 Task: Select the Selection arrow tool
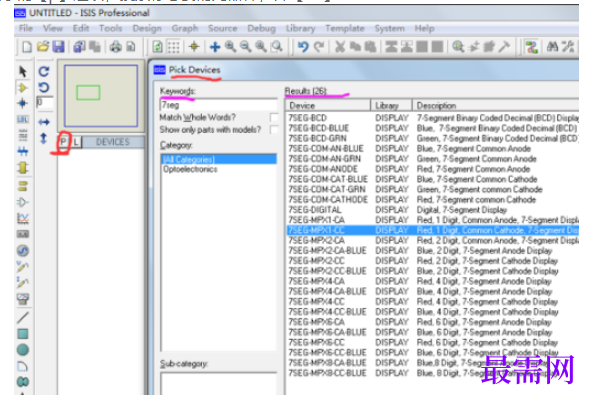tap(23, 71)
